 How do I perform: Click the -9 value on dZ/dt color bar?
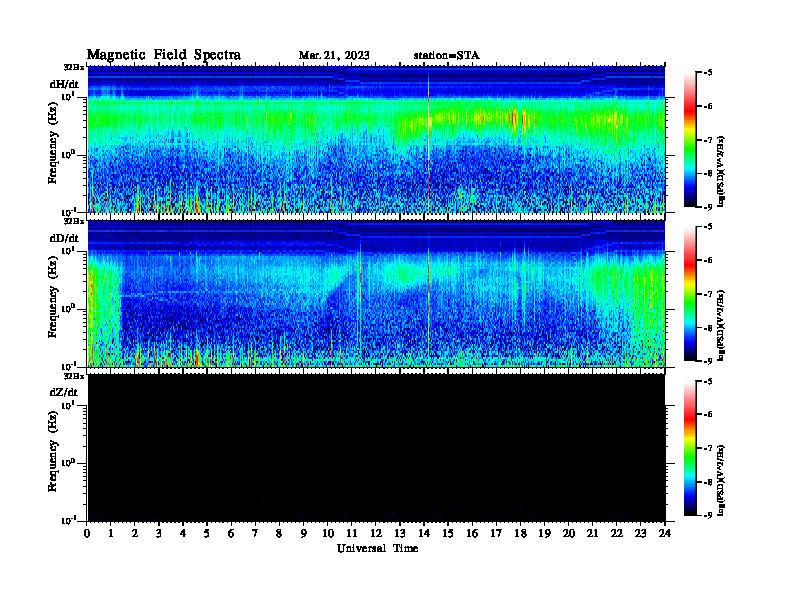point(708,515)
